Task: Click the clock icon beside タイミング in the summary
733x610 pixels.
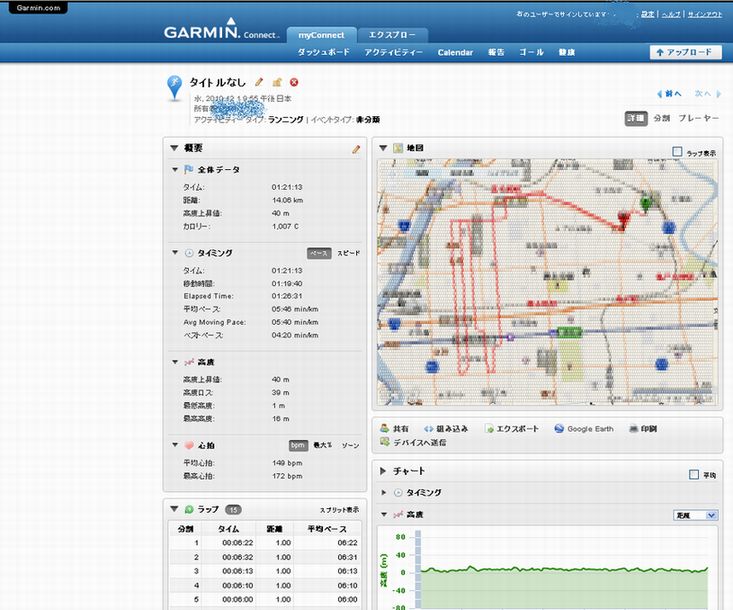Action: pyautogui.click(x=189, y=253)
